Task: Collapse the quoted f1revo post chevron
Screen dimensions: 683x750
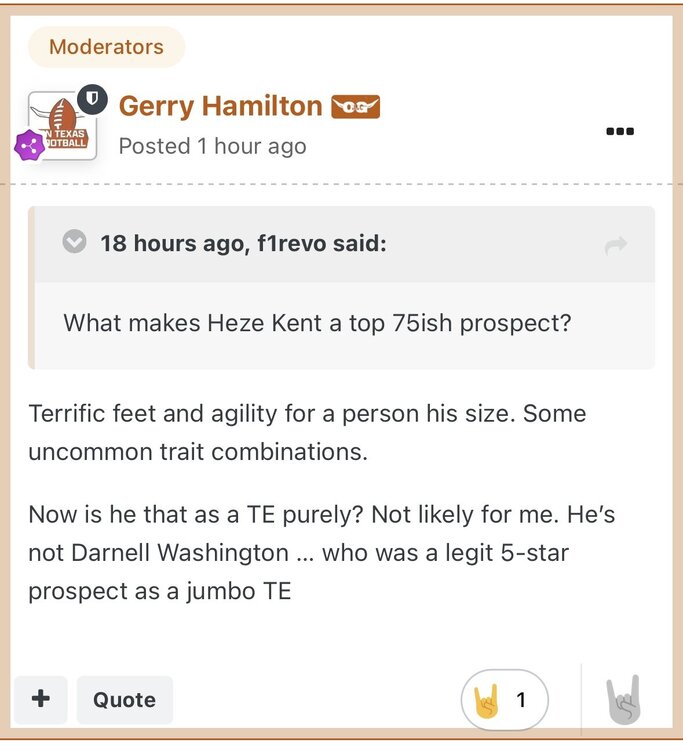Action: pos(74,242)
